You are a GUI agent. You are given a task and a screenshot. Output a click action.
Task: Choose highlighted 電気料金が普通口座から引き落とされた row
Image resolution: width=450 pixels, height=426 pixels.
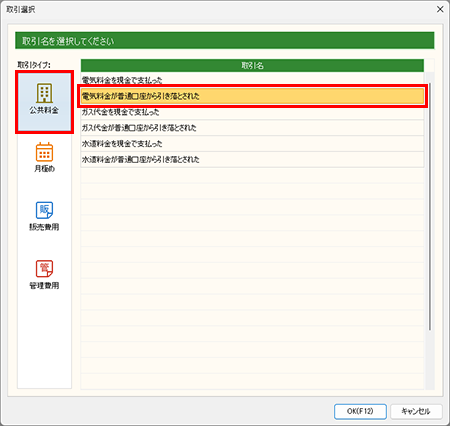coord(252,96)
